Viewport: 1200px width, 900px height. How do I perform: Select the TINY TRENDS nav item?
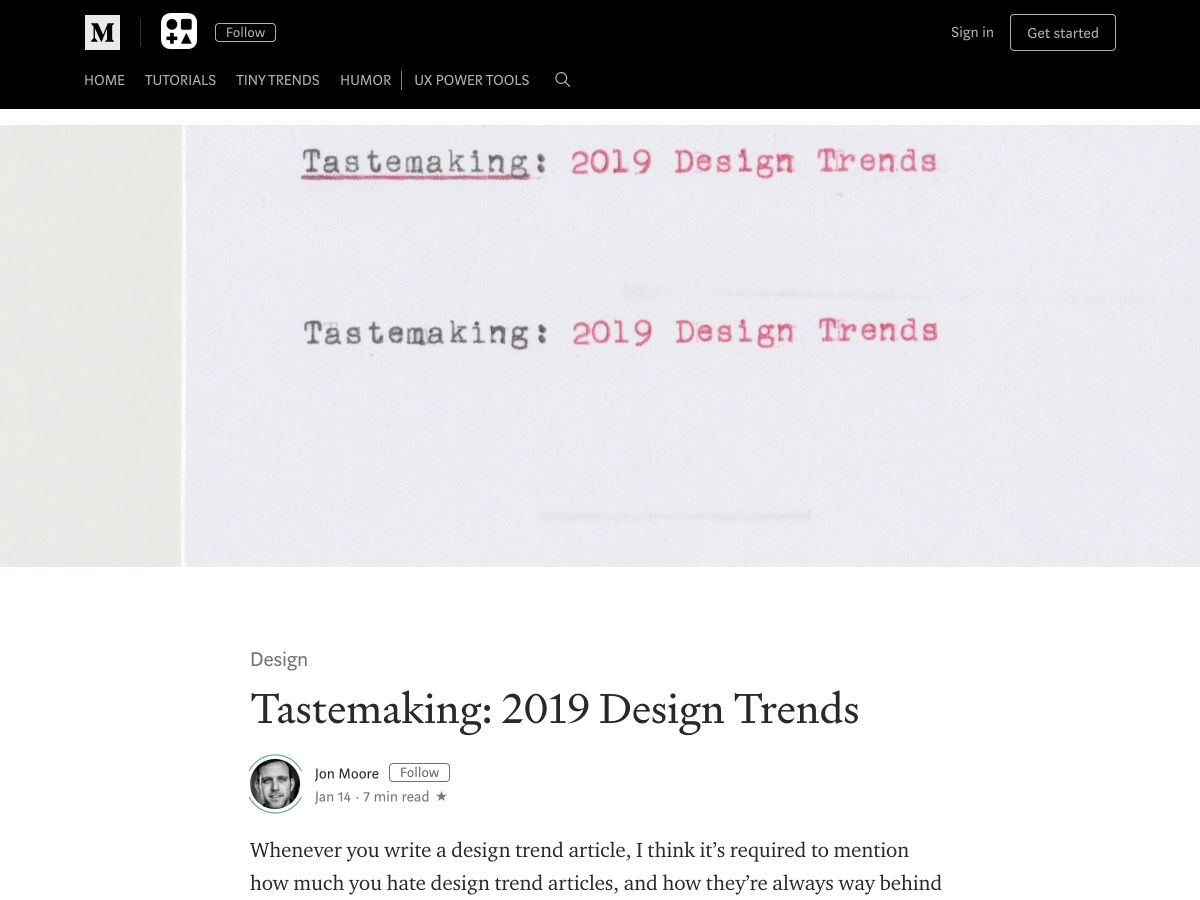[x=277, y=80]
